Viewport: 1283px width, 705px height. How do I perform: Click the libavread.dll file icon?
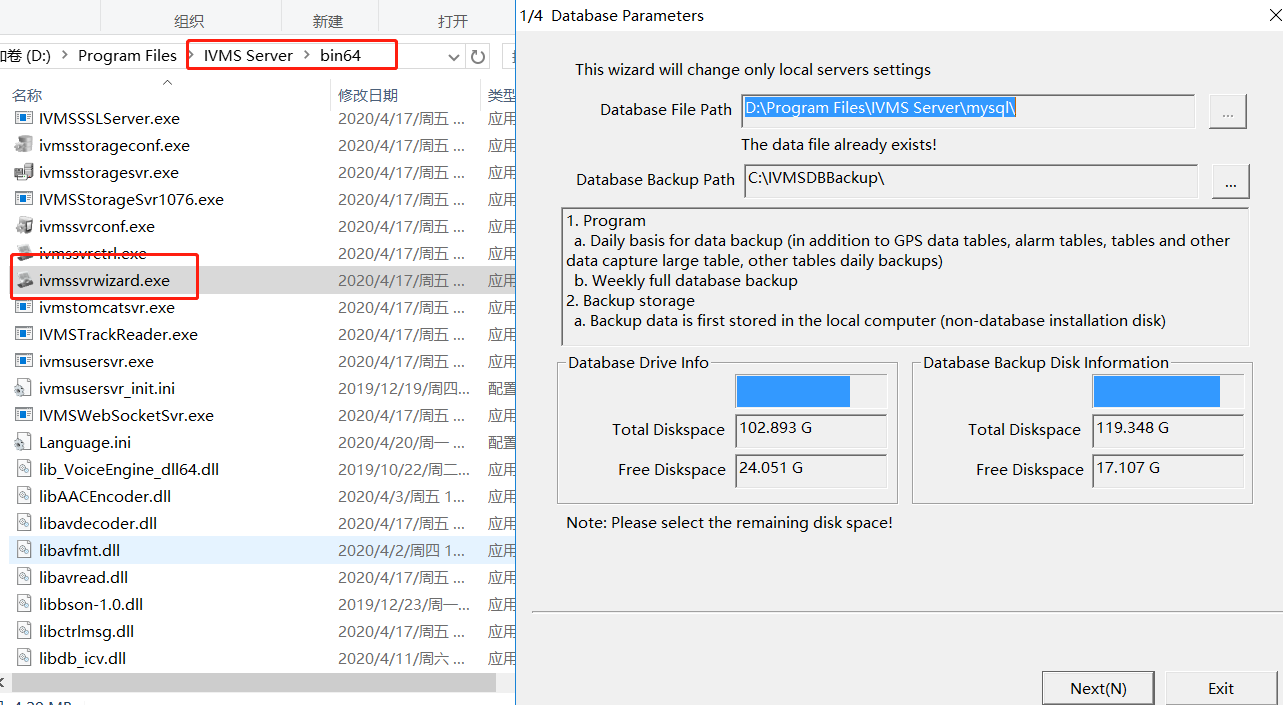click(x=24, y=577)
